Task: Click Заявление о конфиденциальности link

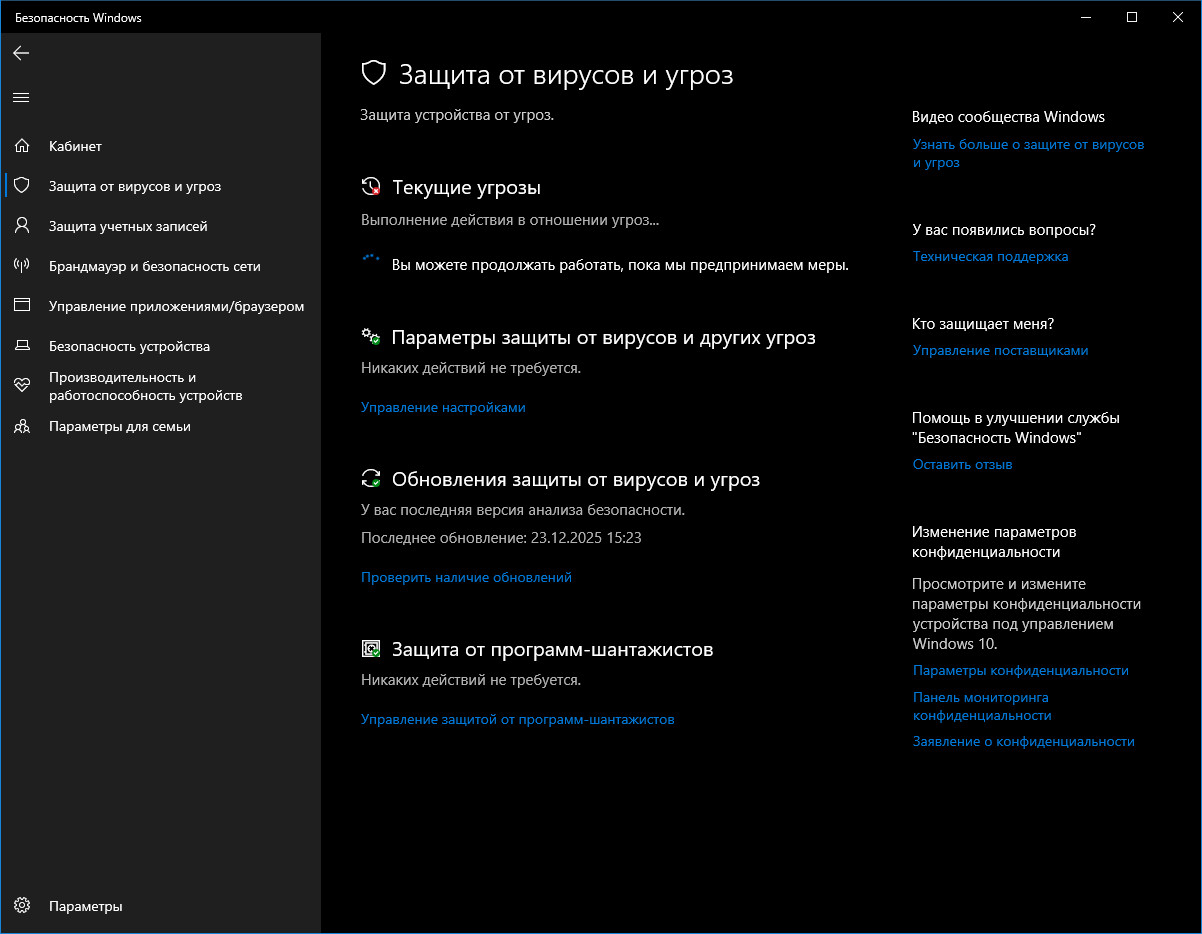Action: tap(1023, 741)
